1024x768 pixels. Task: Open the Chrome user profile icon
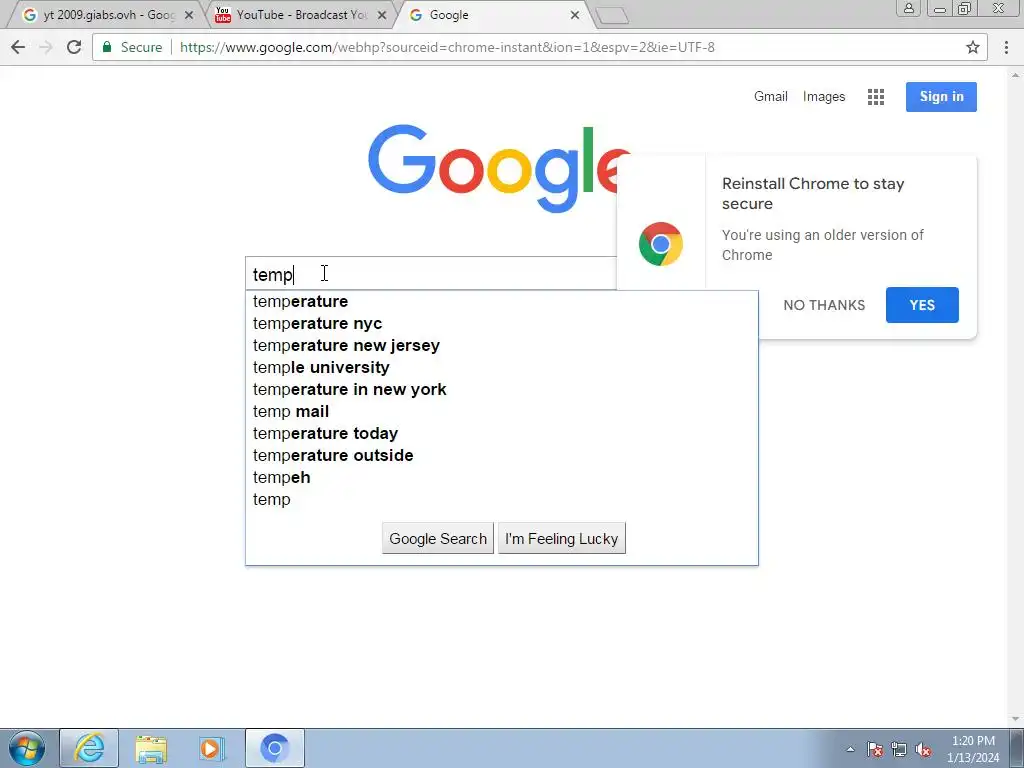click(x=908, y=8)
